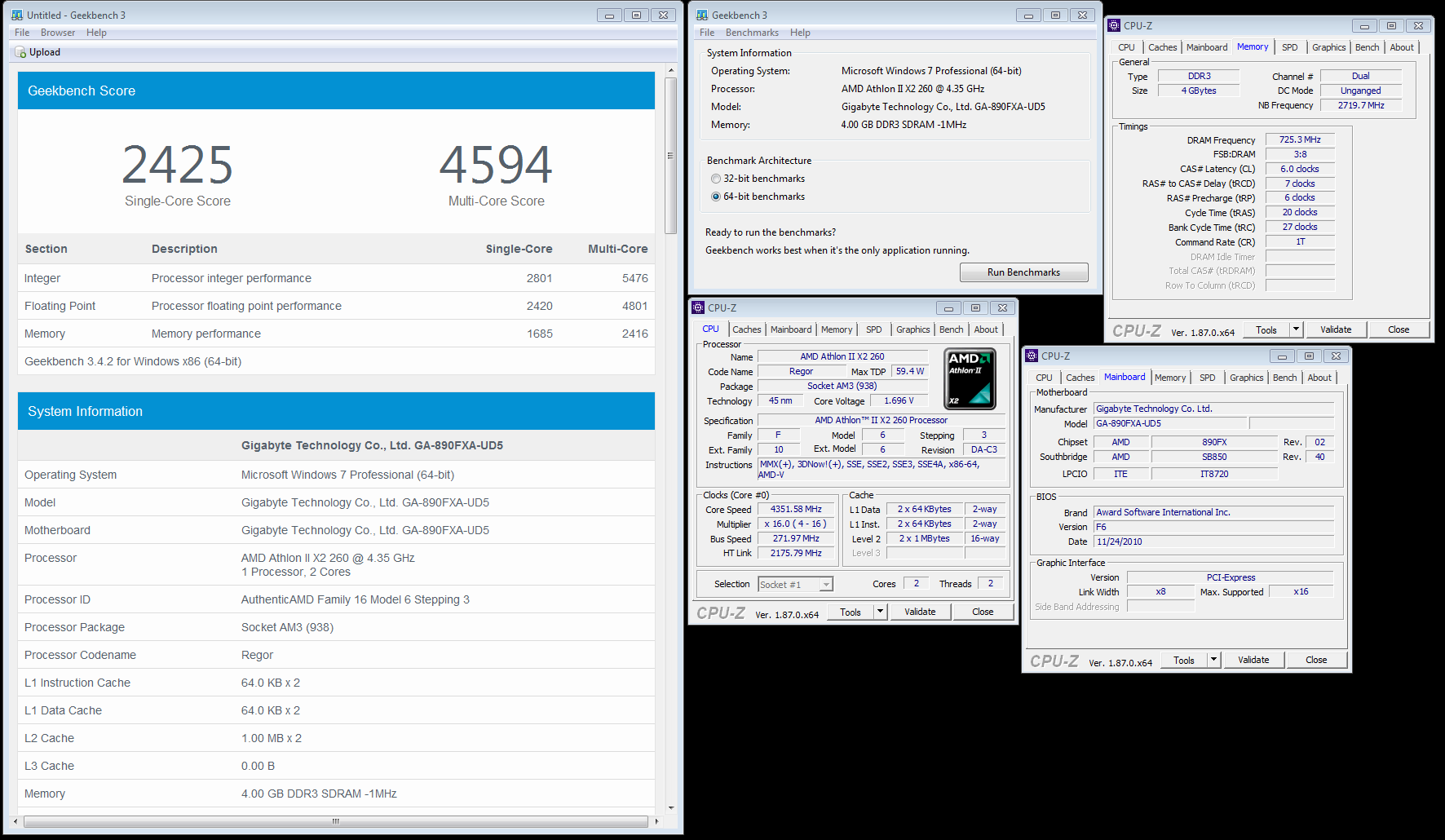Maximize the Untitled Geekbench 3 results window
The width and height of the screenshot is (1445, 840).
click(636, 15)
